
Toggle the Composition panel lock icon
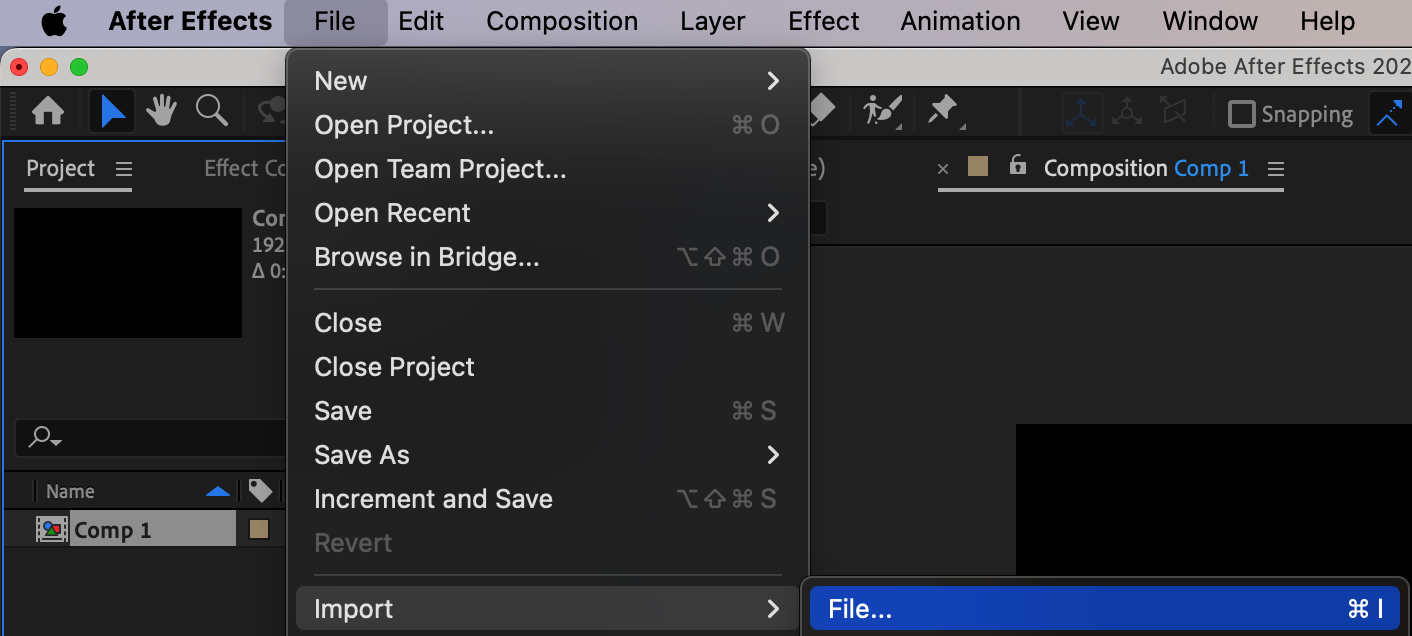click(x=1017, y=166)
